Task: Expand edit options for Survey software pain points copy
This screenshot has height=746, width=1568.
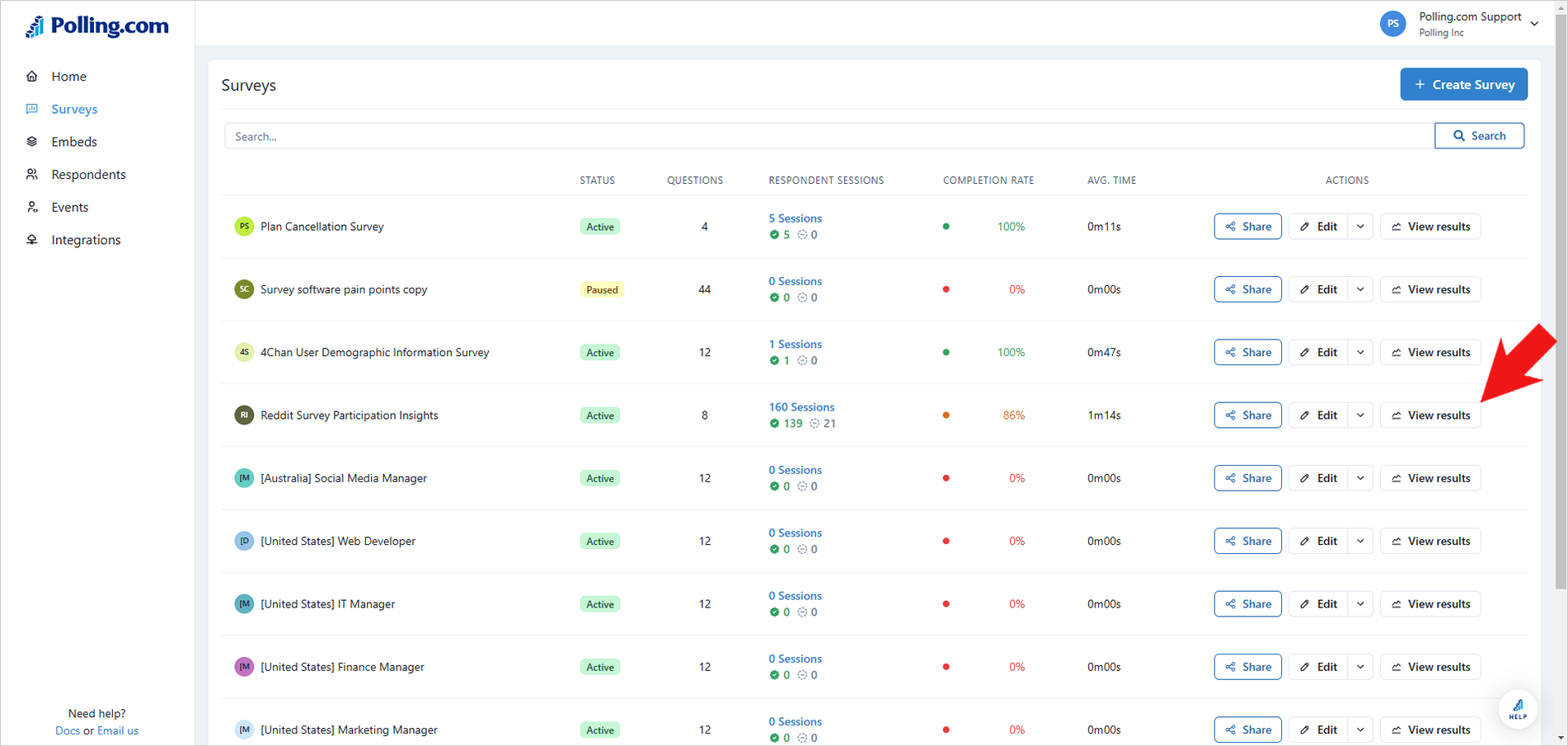Action: (x=1360, y=289)
